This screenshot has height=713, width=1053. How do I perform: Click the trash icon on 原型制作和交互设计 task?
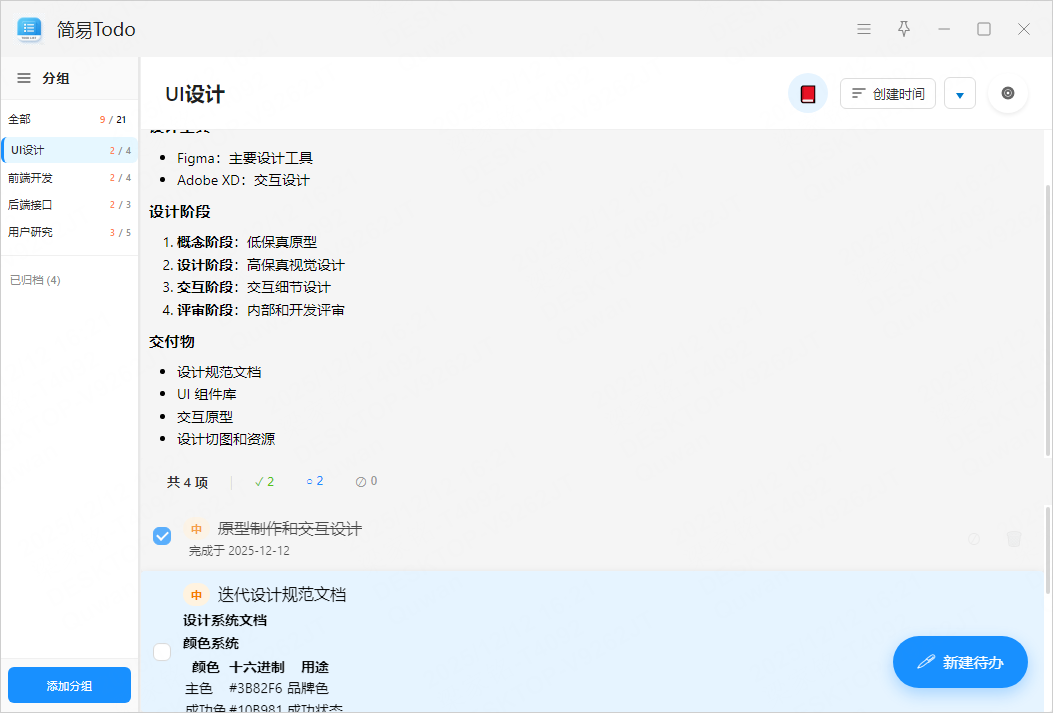tap(1013, 539)
